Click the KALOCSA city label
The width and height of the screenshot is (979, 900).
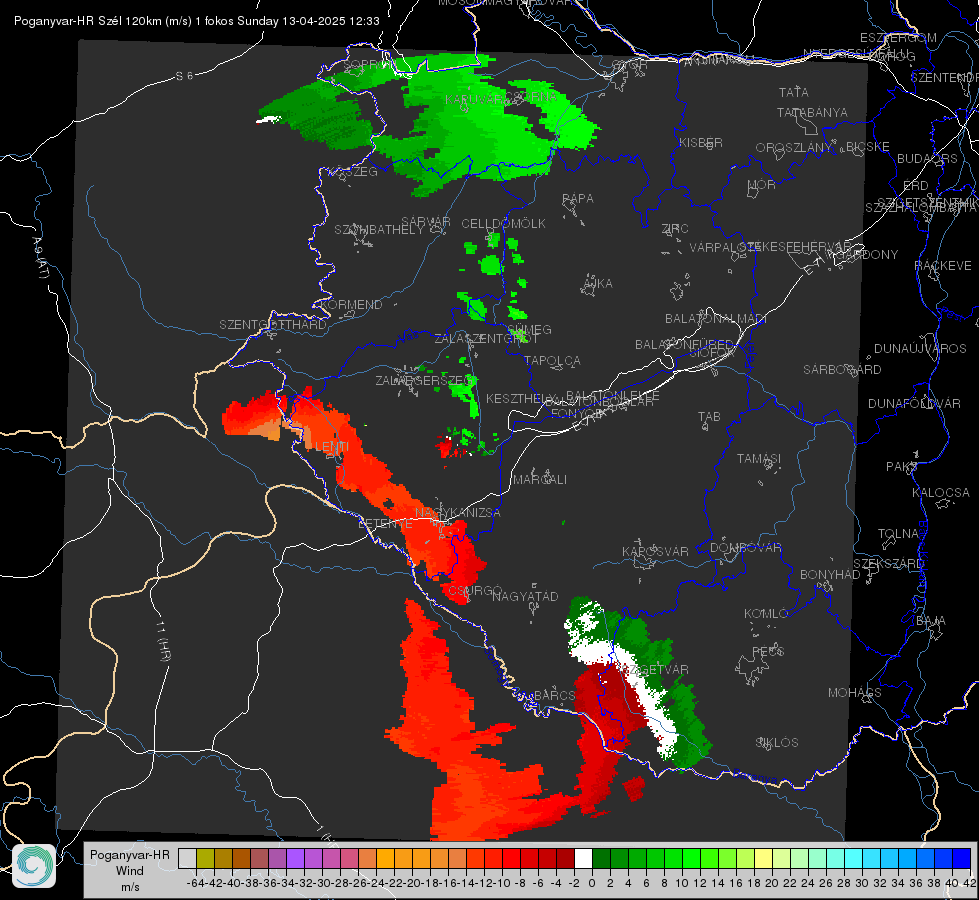coord(941,493)
